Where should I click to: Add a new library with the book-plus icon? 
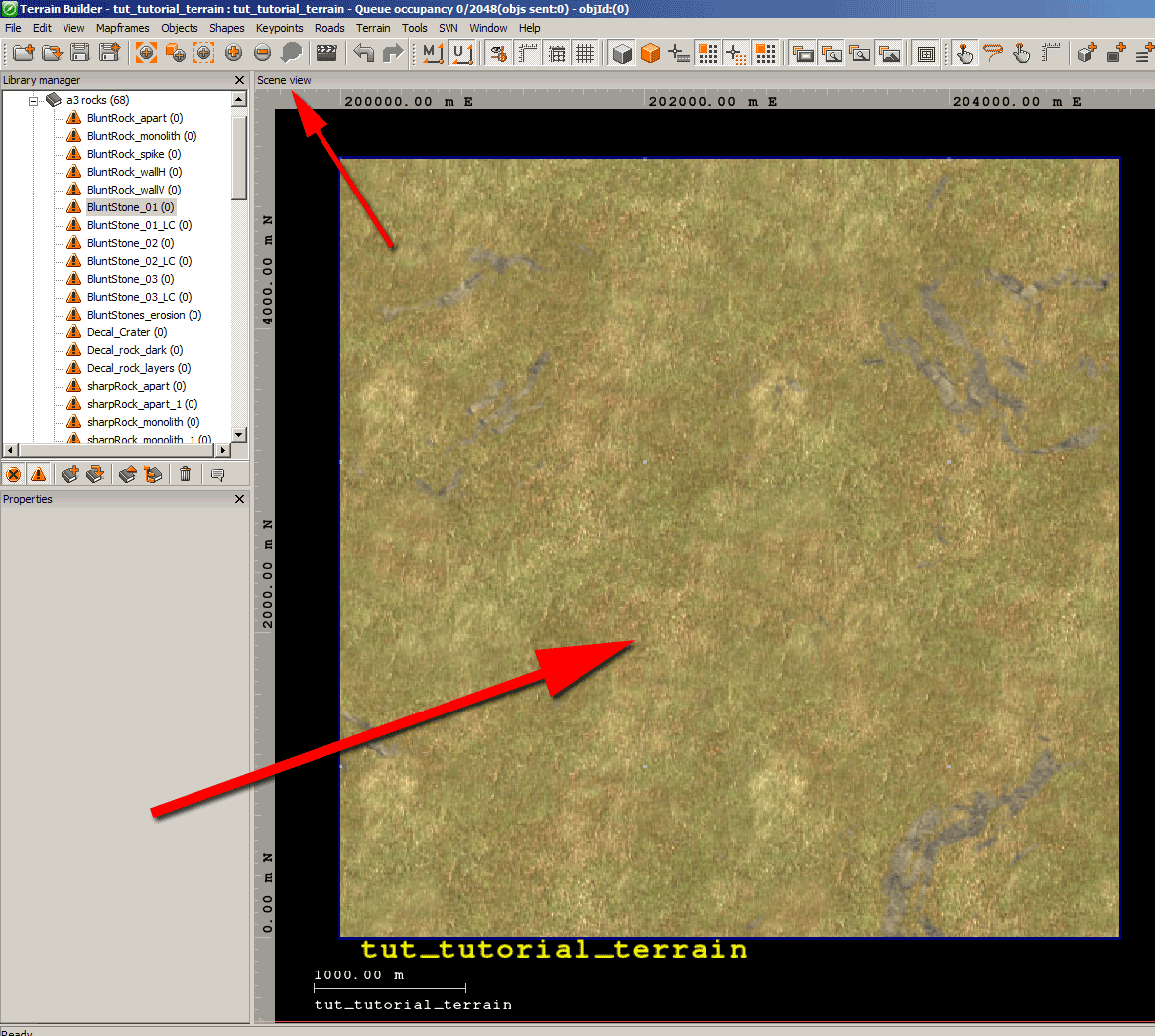[69, 474]
